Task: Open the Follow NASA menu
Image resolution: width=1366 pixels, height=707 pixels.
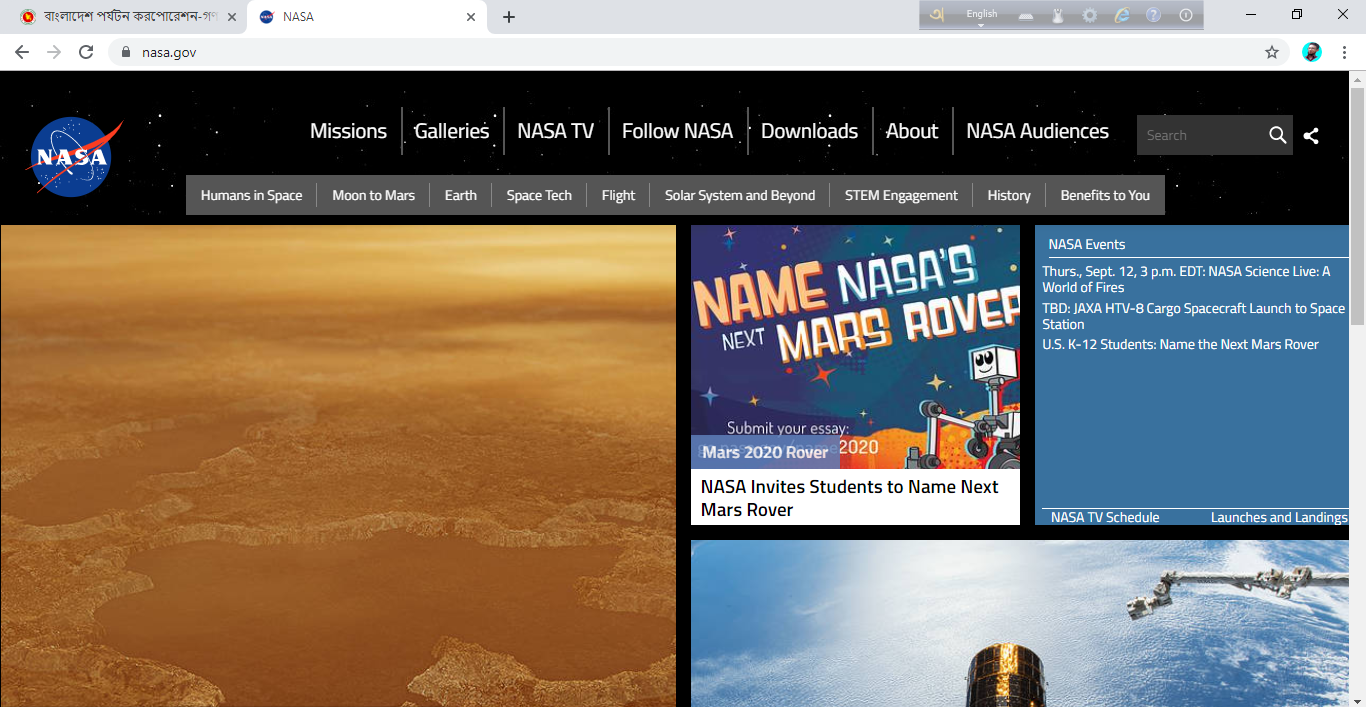Action: [677, 131]
